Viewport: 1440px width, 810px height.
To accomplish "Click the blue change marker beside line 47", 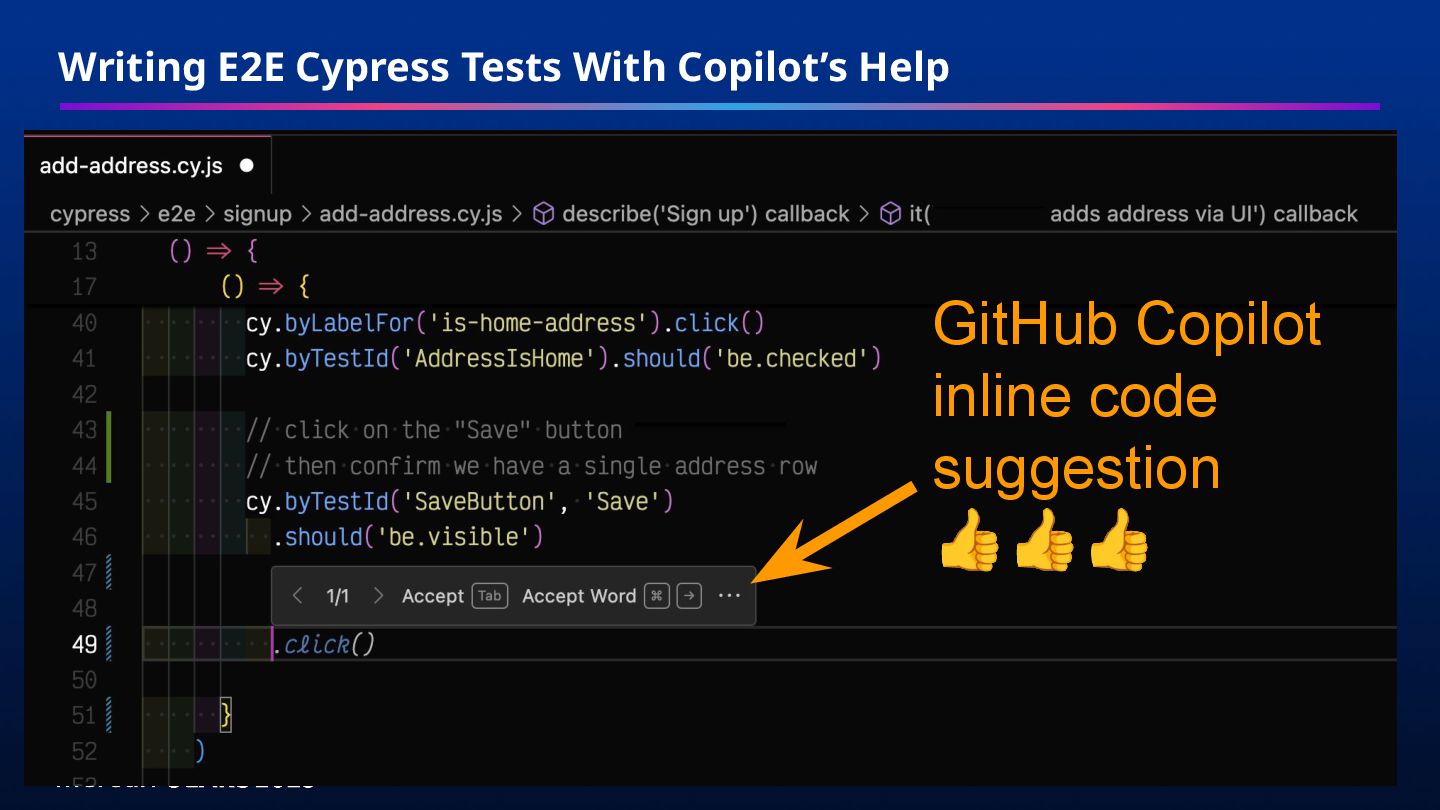I will 108,574.
